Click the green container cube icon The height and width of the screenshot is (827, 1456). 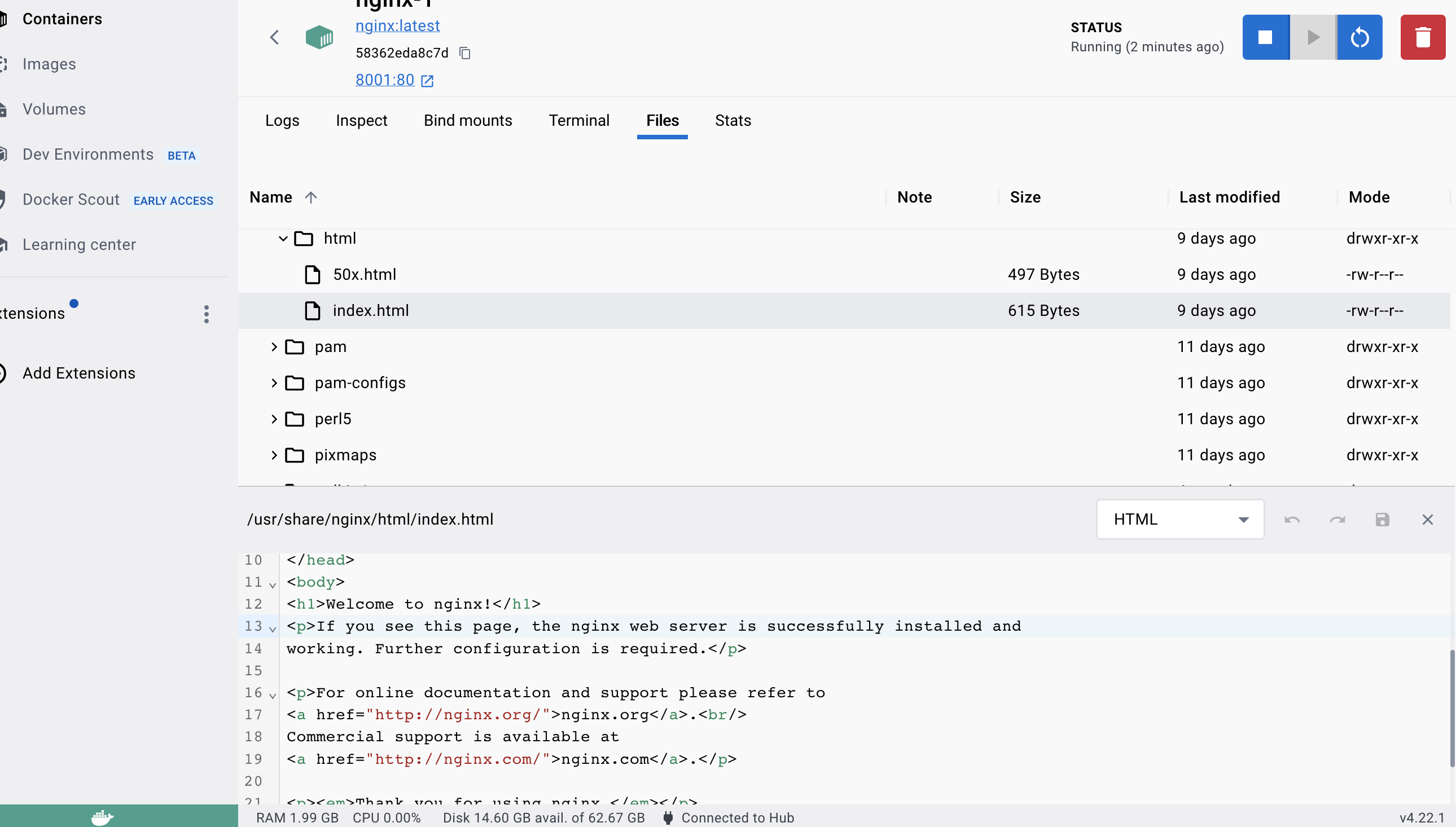click(x=319, y=37)
